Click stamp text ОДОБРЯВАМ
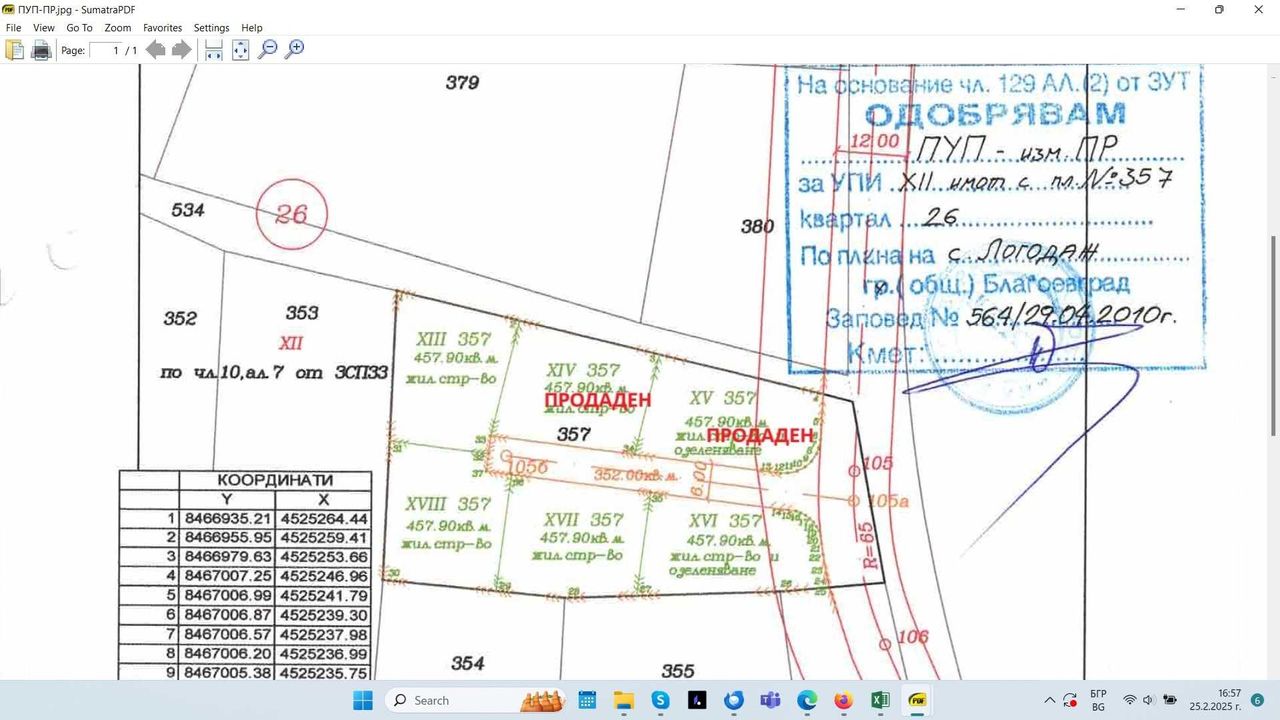Viewport: 1280px width, 720px height. (994, 114)
